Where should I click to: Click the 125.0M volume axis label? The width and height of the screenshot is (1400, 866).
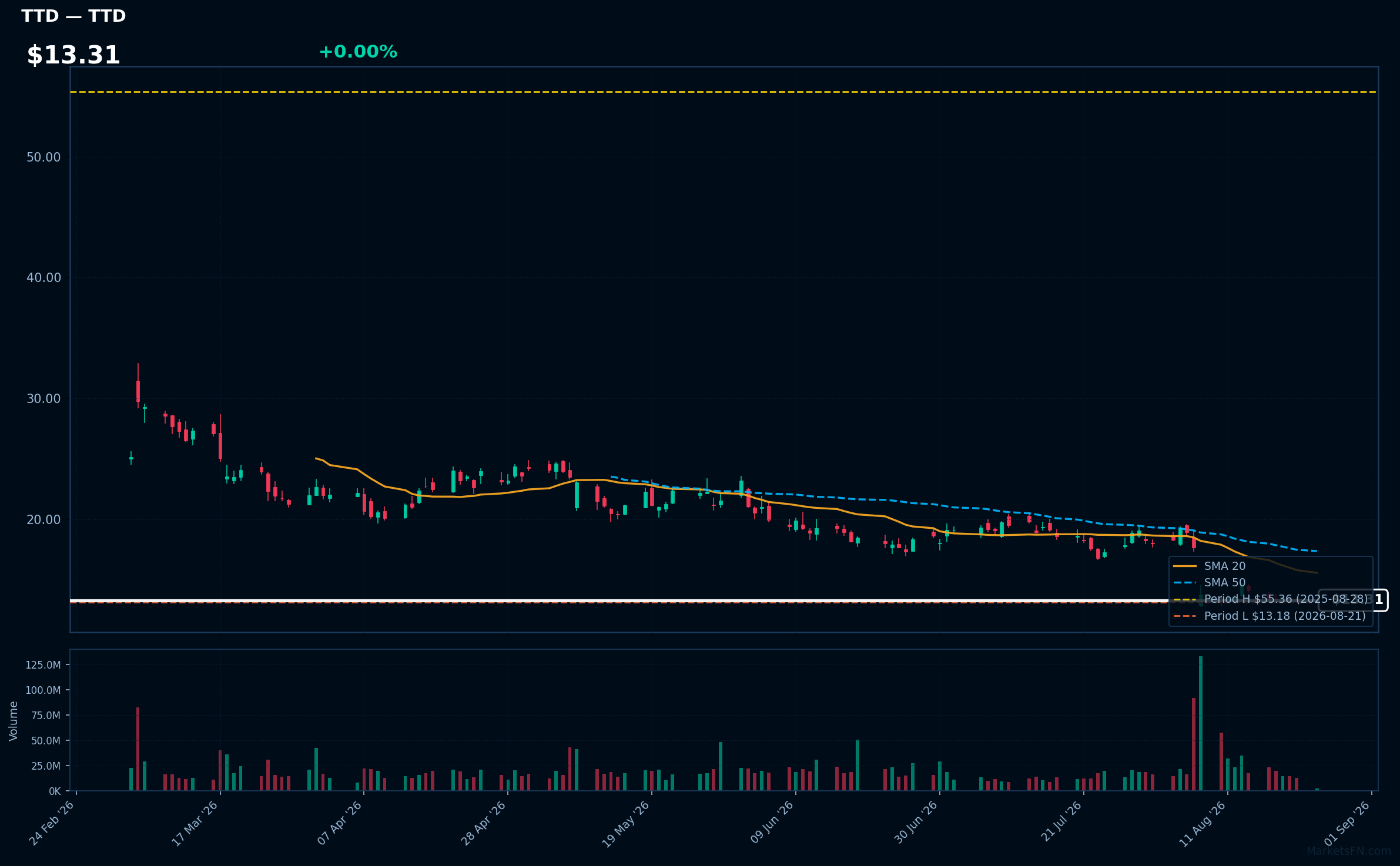point(43,665)
